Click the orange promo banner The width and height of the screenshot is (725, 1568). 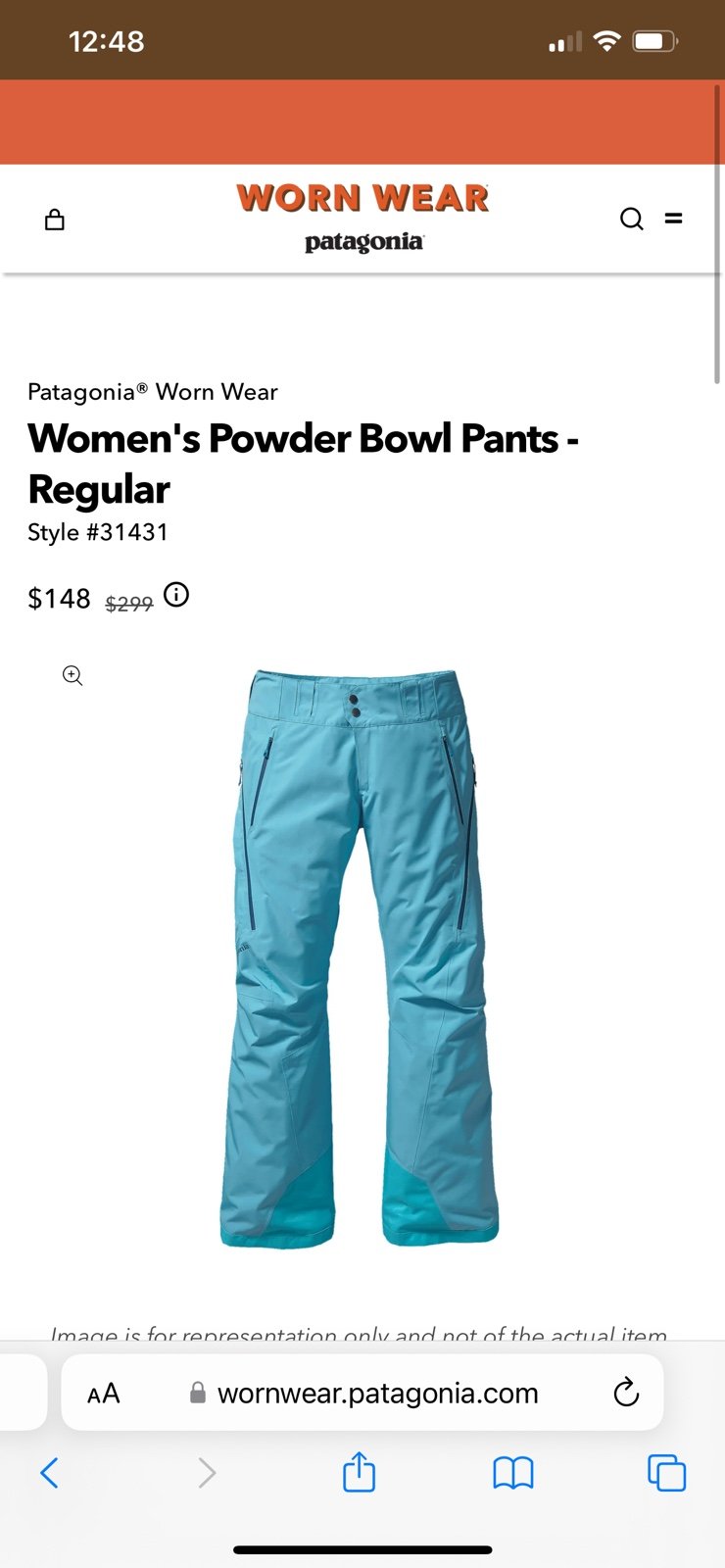click(362, 122)
